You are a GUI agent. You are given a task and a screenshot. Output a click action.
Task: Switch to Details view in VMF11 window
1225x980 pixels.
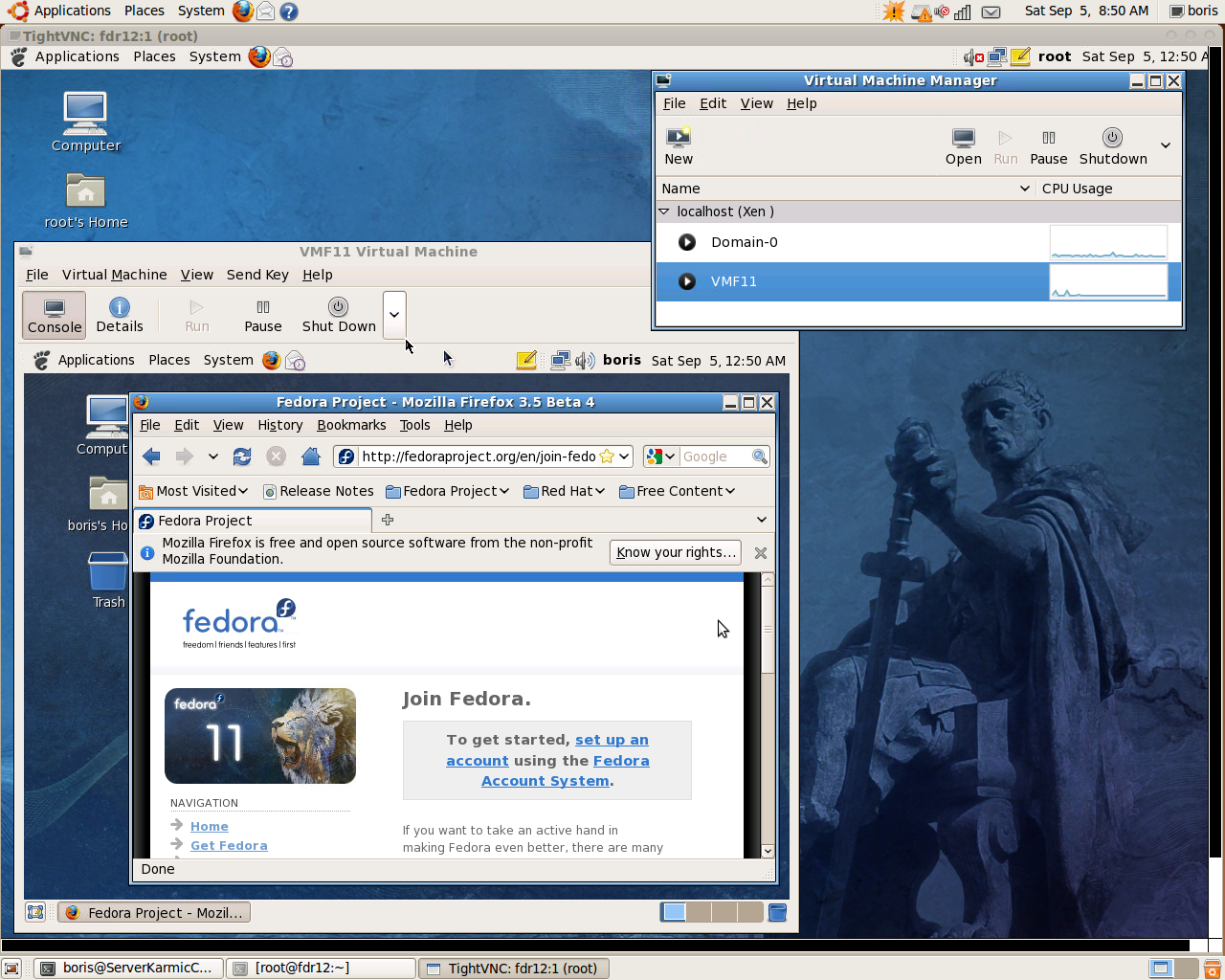[120, 315]
